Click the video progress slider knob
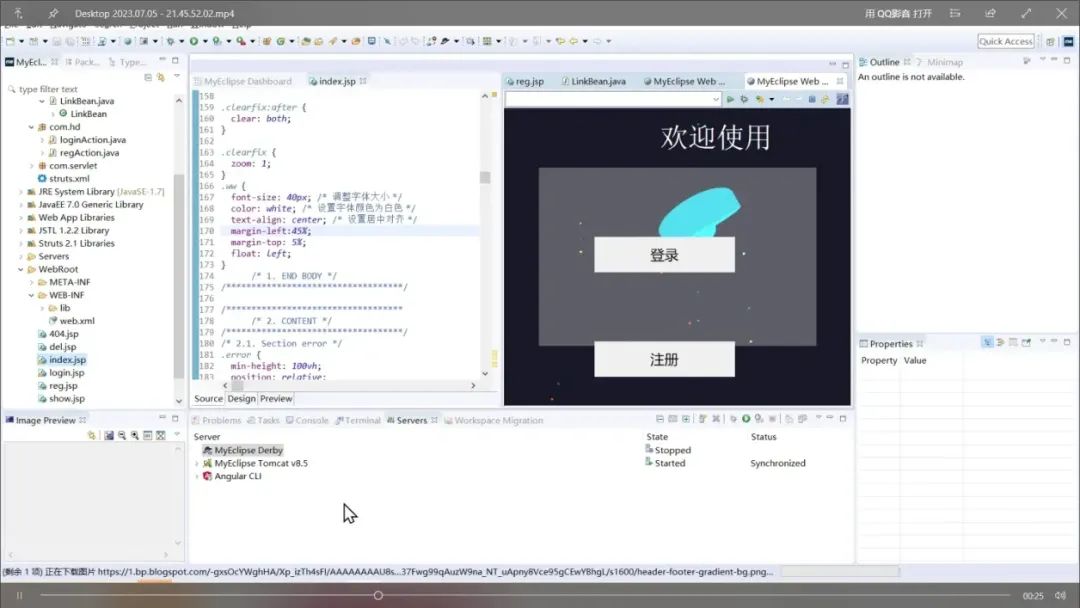The image size is (1080, 608). tap(378, 595)
